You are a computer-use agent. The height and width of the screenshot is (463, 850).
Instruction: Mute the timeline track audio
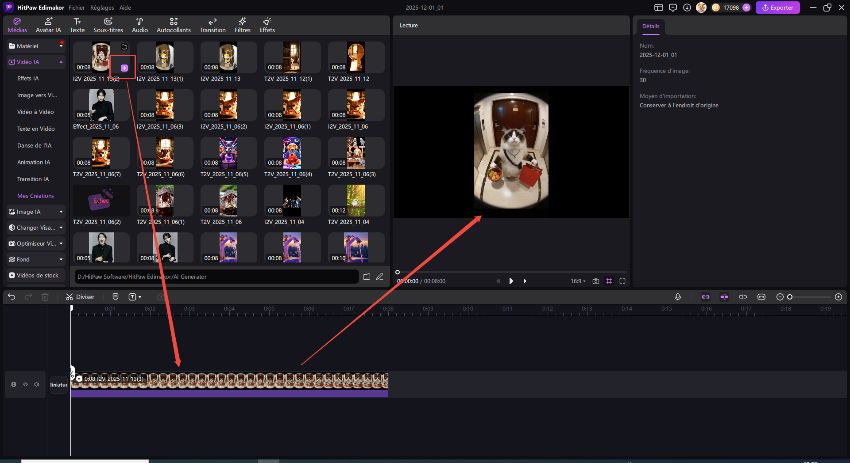click(x=37, y=384)
